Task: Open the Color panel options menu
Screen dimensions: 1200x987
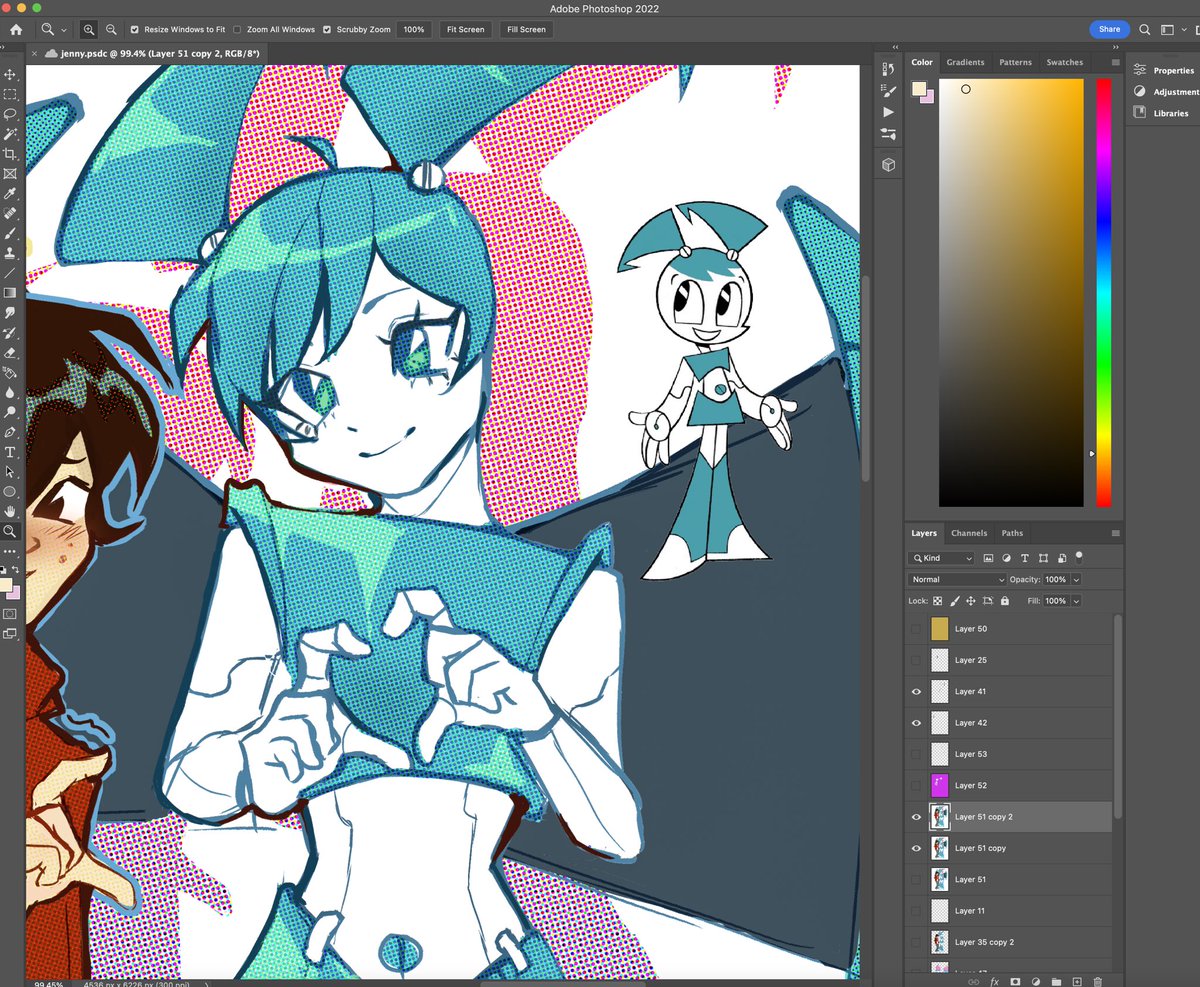Action: pos(1115,62)
